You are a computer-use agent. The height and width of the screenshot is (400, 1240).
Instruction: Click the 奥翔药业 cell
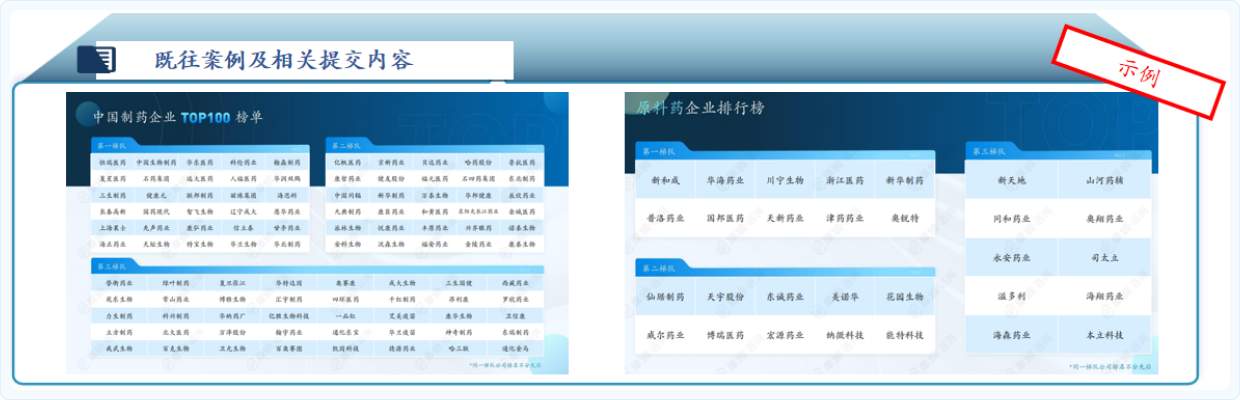1103,219
